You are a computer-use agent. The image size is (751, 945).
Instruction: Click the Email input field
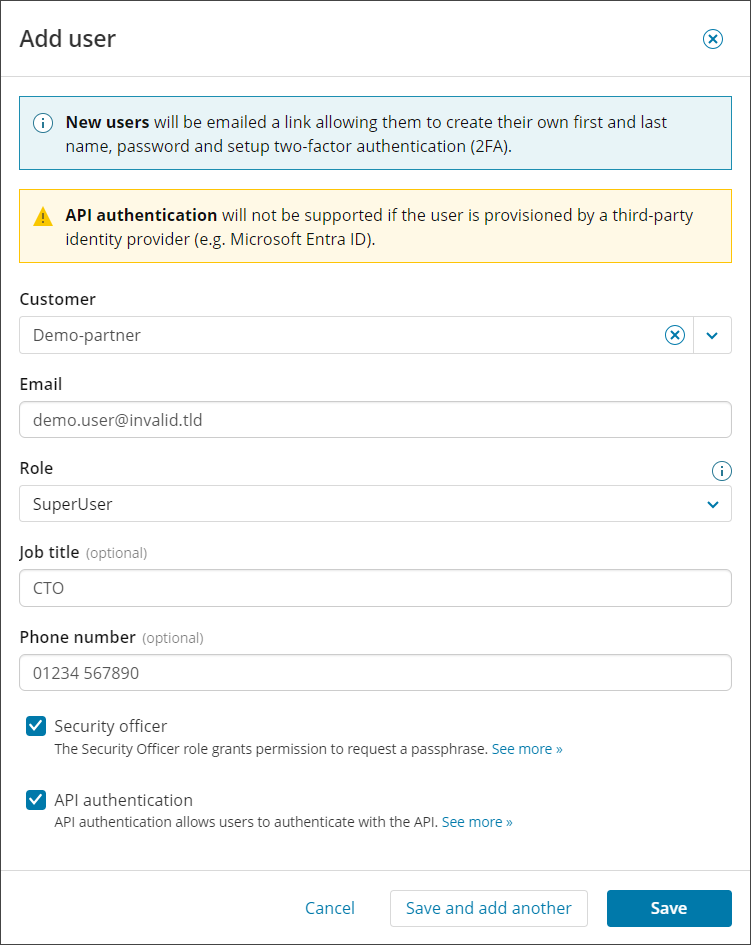pos(375,420)
